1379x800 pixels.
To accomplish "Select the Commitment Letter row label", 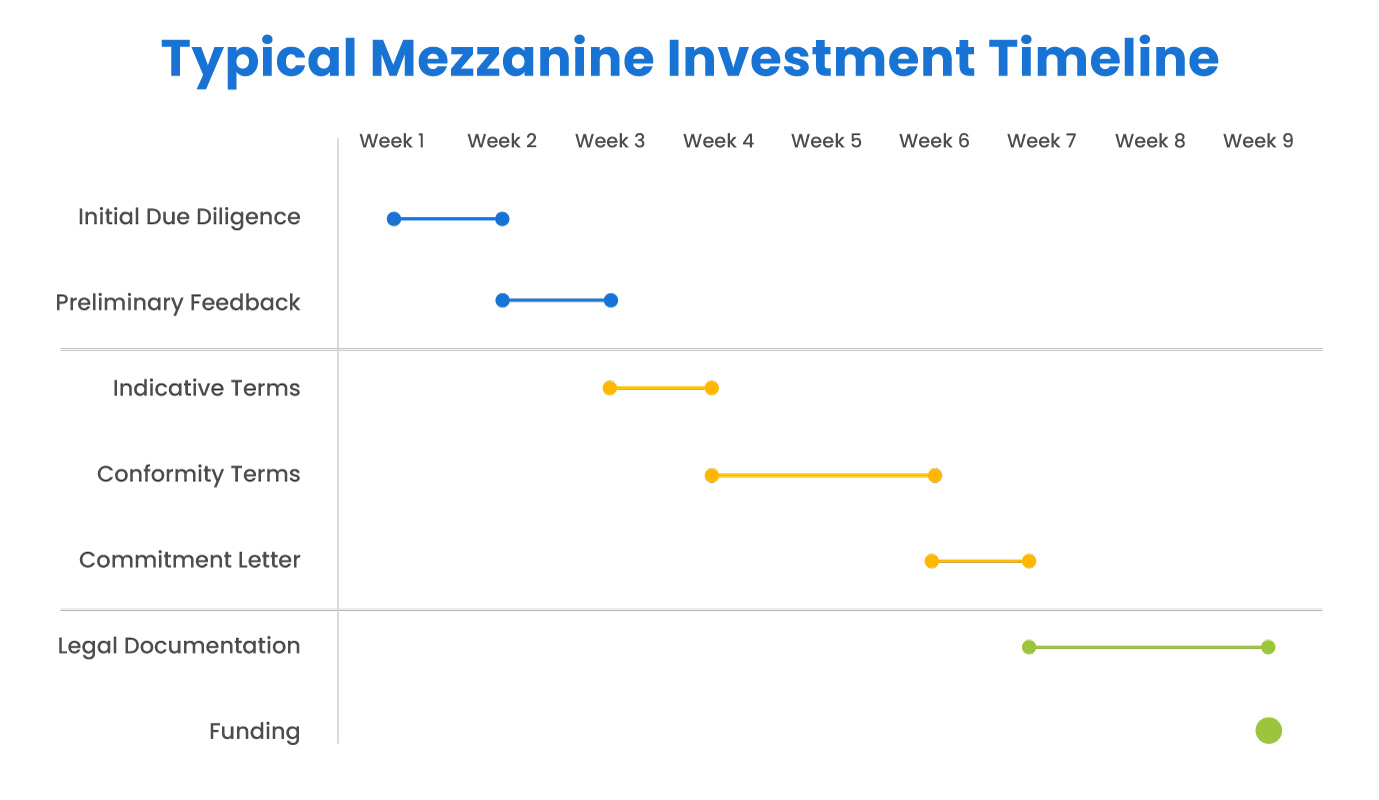I will [x=190, y=560].
